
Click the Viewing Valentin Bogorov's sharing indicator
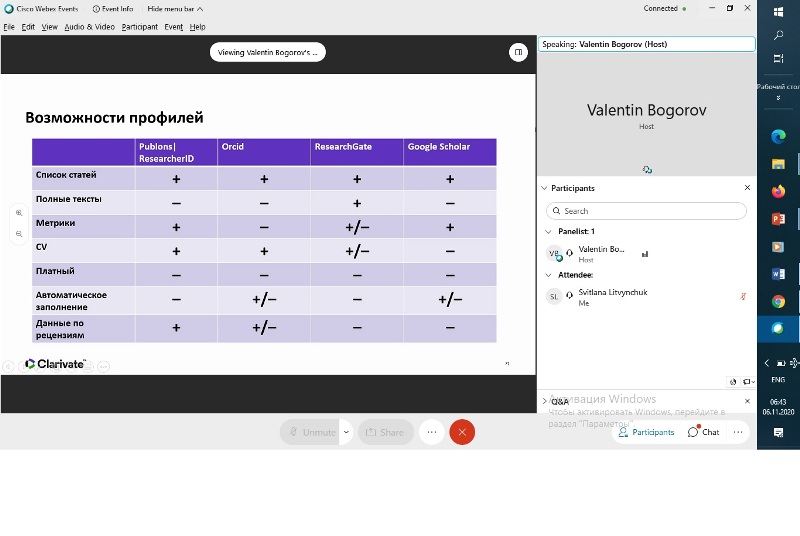tap(267, 52)
